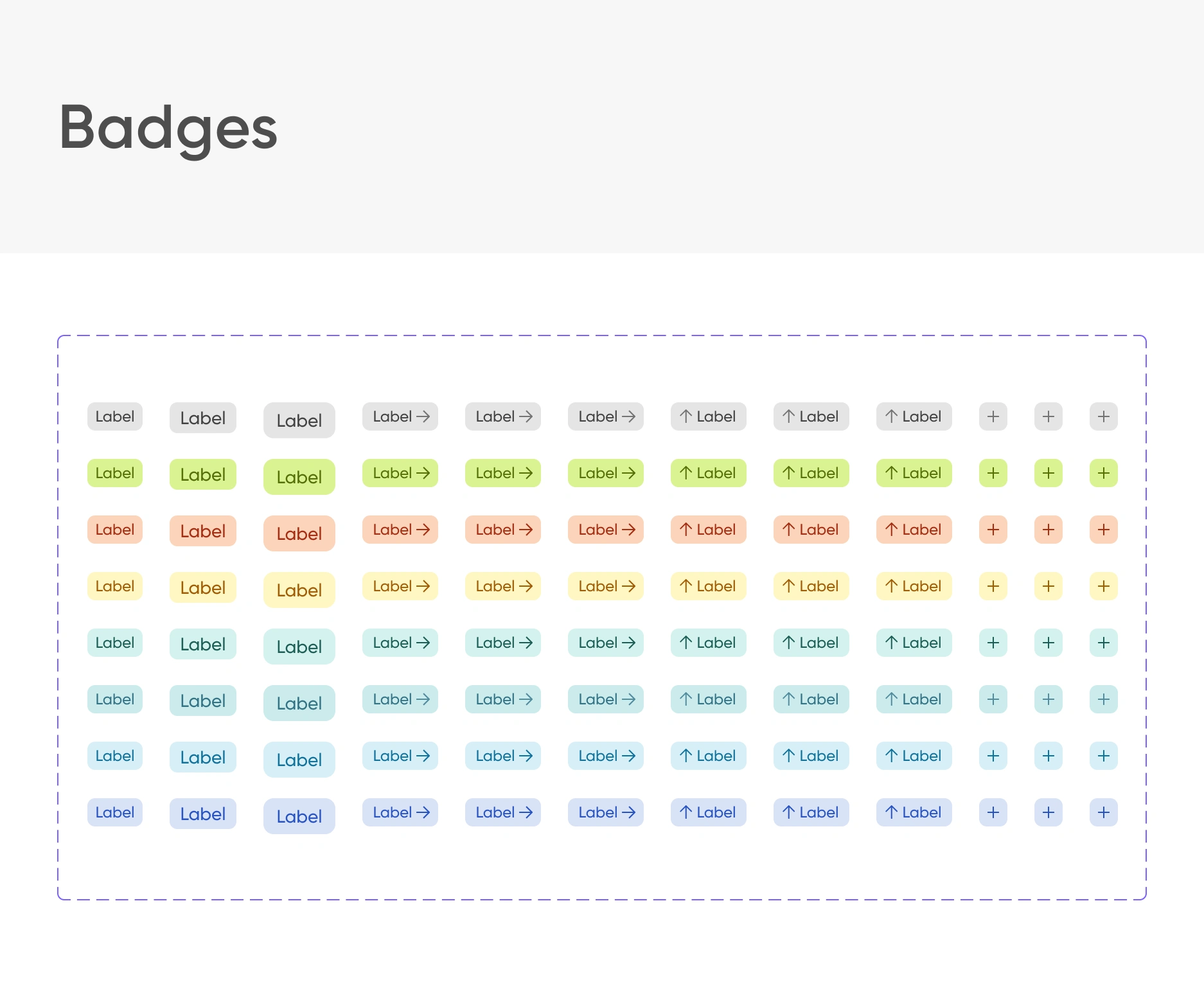This screenshot has width=1204, height=1000.
Task: Click the rightmost lime green plus icon badge
Action: coord(1103,473)
